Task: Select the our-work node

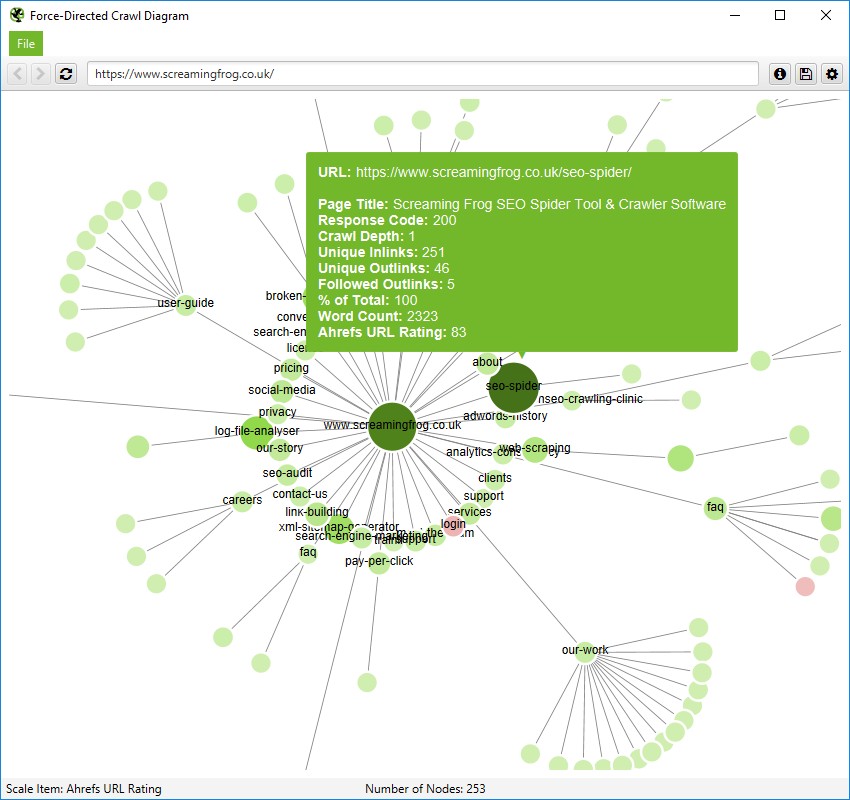Action: [x=585, y=652]
